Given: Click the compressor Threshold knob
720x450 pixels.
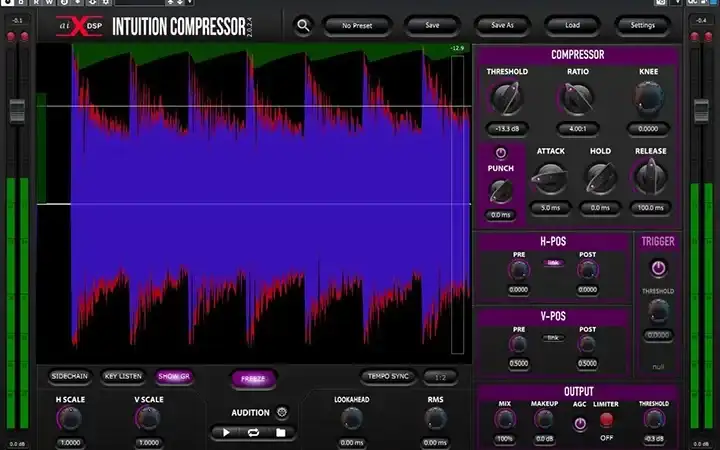Looking at the screenshot, I should coord(506,99).
